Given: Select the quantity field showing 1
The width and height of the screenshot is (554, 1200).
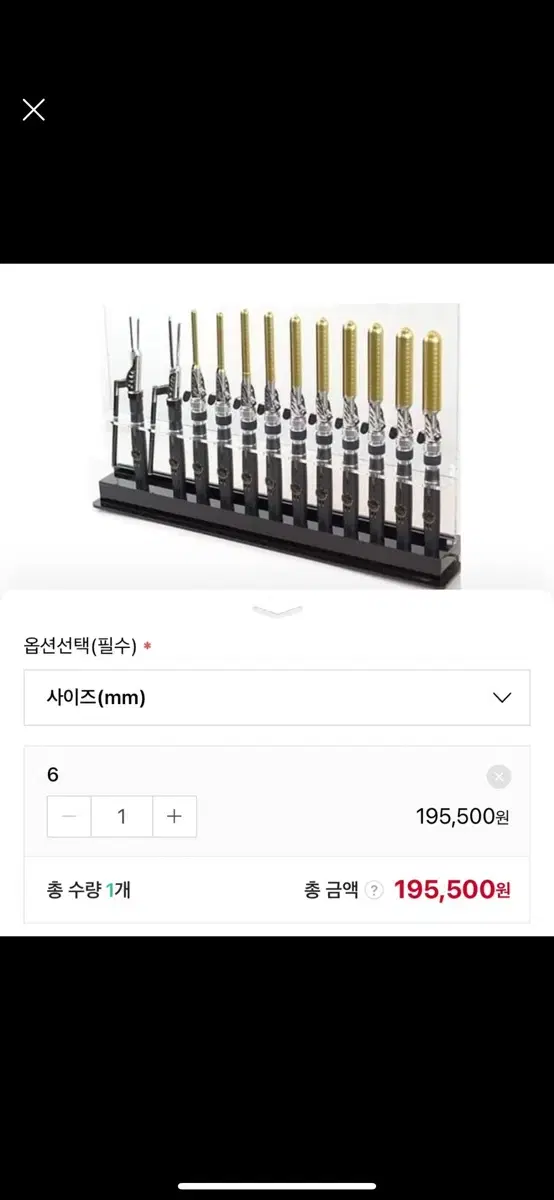Looking at the screenshot, I should click(122, 816).
